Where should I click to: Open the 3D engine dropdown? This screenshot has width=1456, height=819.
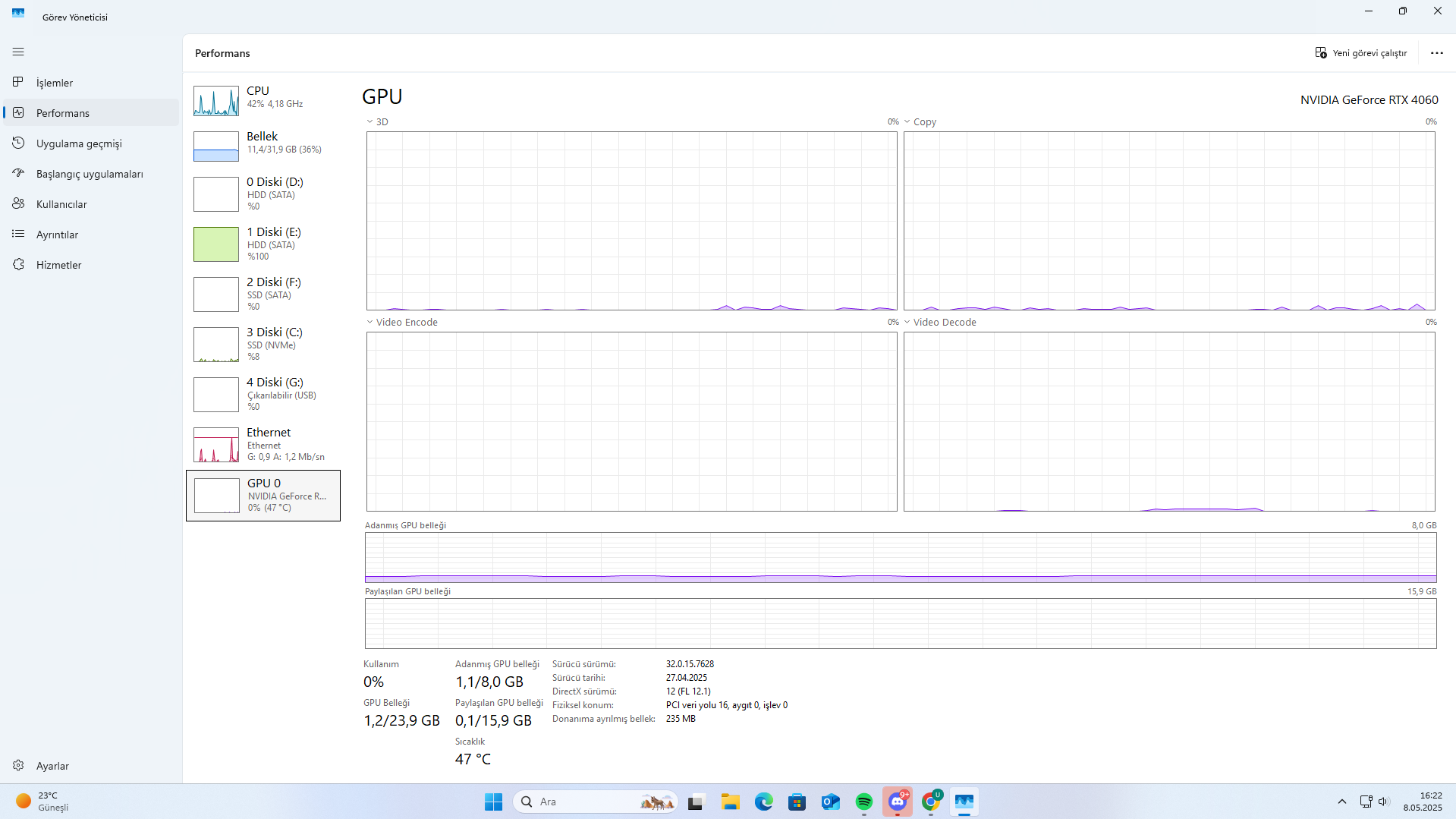click(x=378, y=121)
